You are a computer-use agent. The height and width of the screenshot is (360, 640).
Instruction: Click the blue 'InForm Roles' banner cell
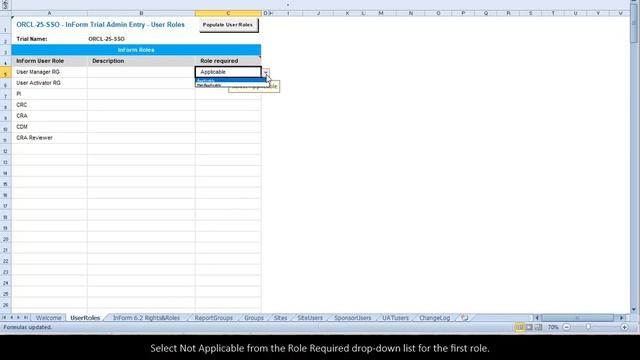pos(136,50)
